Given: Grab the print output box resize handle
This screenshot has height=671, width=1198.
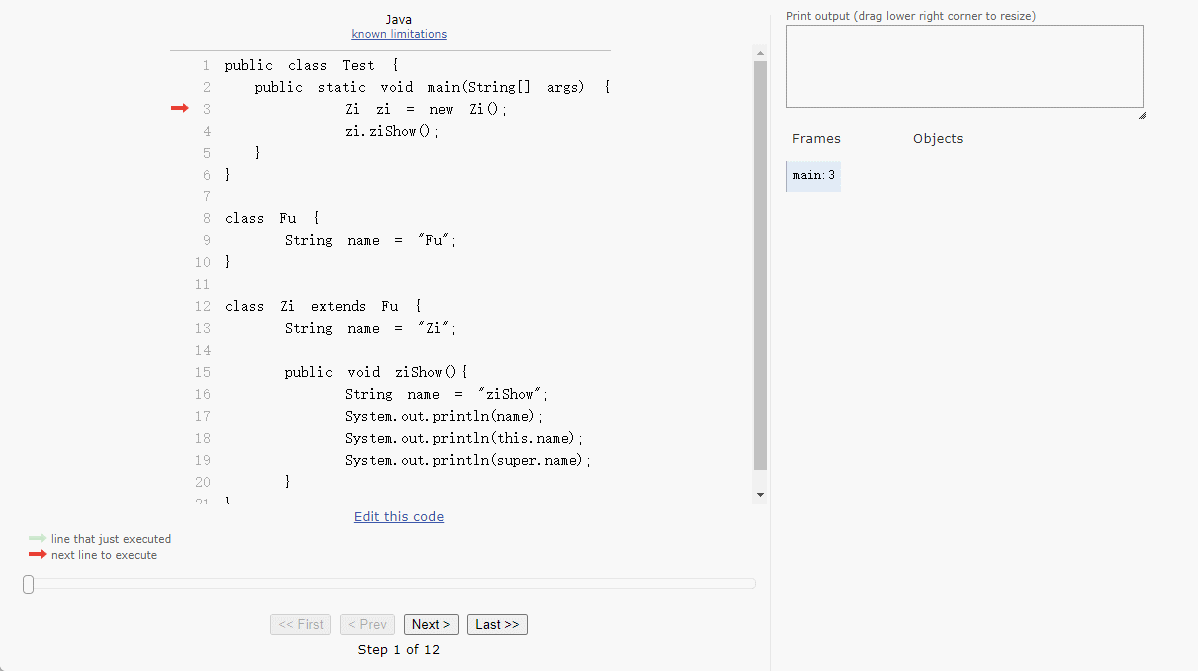Looking at the screenshot, I should (1141, 115).
